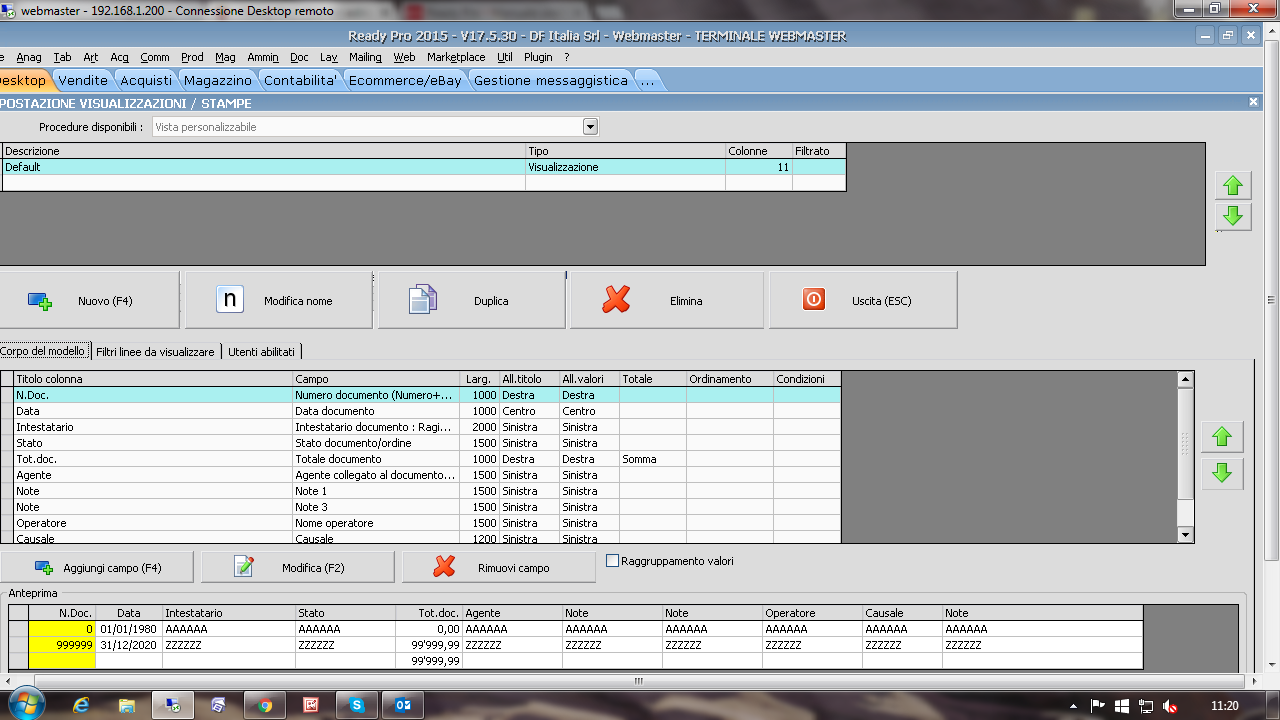Toggle Raggruppamento valori checkbox

[613, 561]
